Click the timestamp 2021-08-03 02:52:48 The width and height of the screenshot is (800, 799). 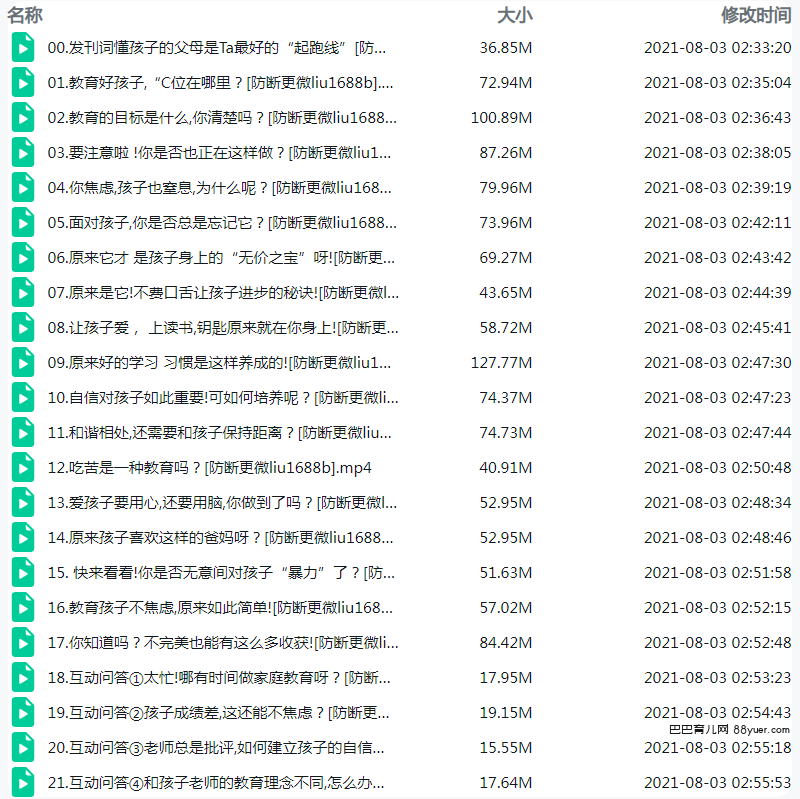tap(717, 643)
